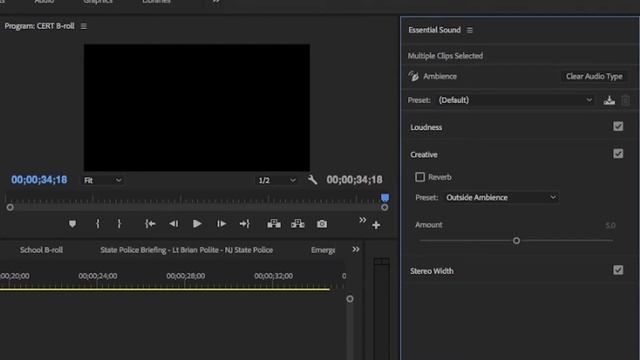Open the Graphics workspace tab
This screenshot has width=640, height=360.
[x=98, y=2]
